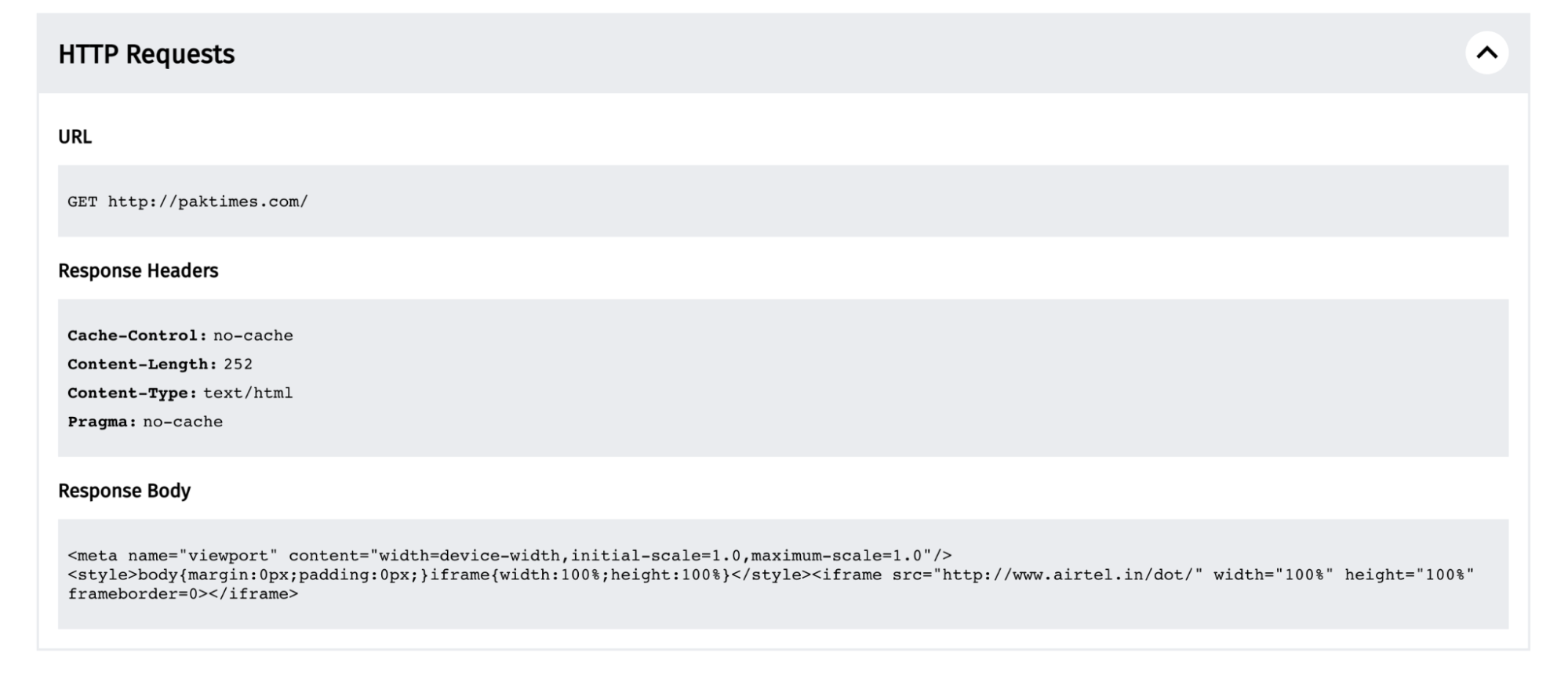Screen dimensions: 1568x682
Task: Click the frameborder=0 iframe closing line
Action: click(x=183, y=594)
